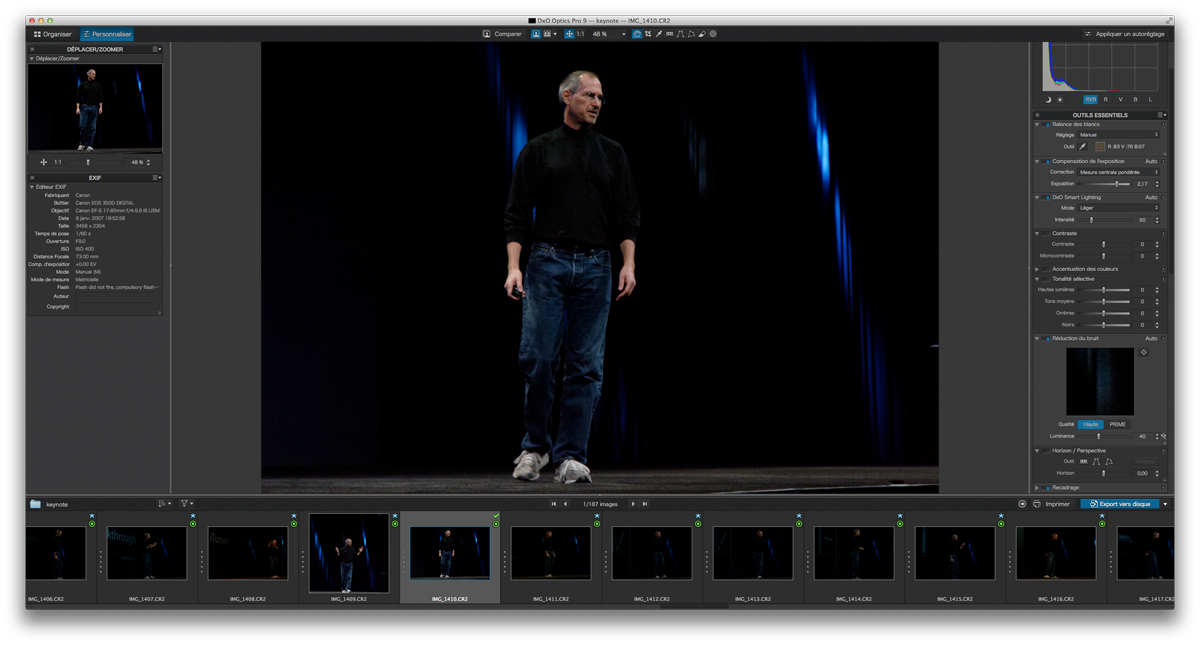Switch to the Personnaliser tab
Screen dimensions: 1200x645
(107, 34)
